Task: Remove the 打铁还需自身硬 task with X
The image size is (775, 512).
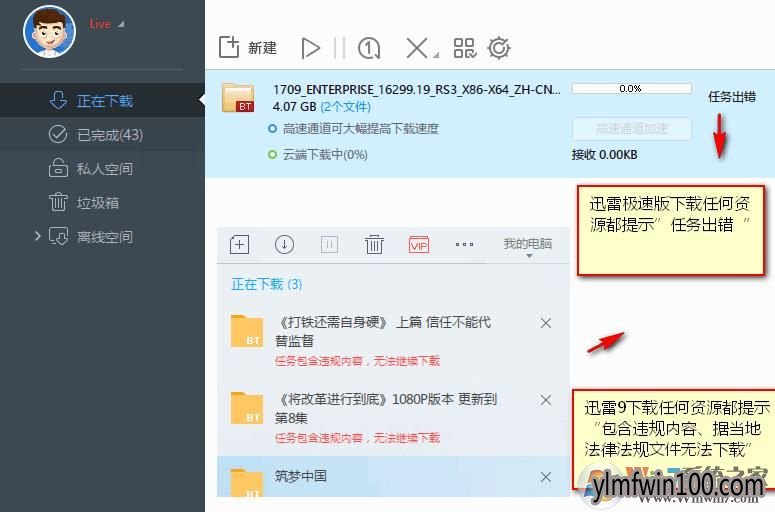Action: (x=546, y=323)
